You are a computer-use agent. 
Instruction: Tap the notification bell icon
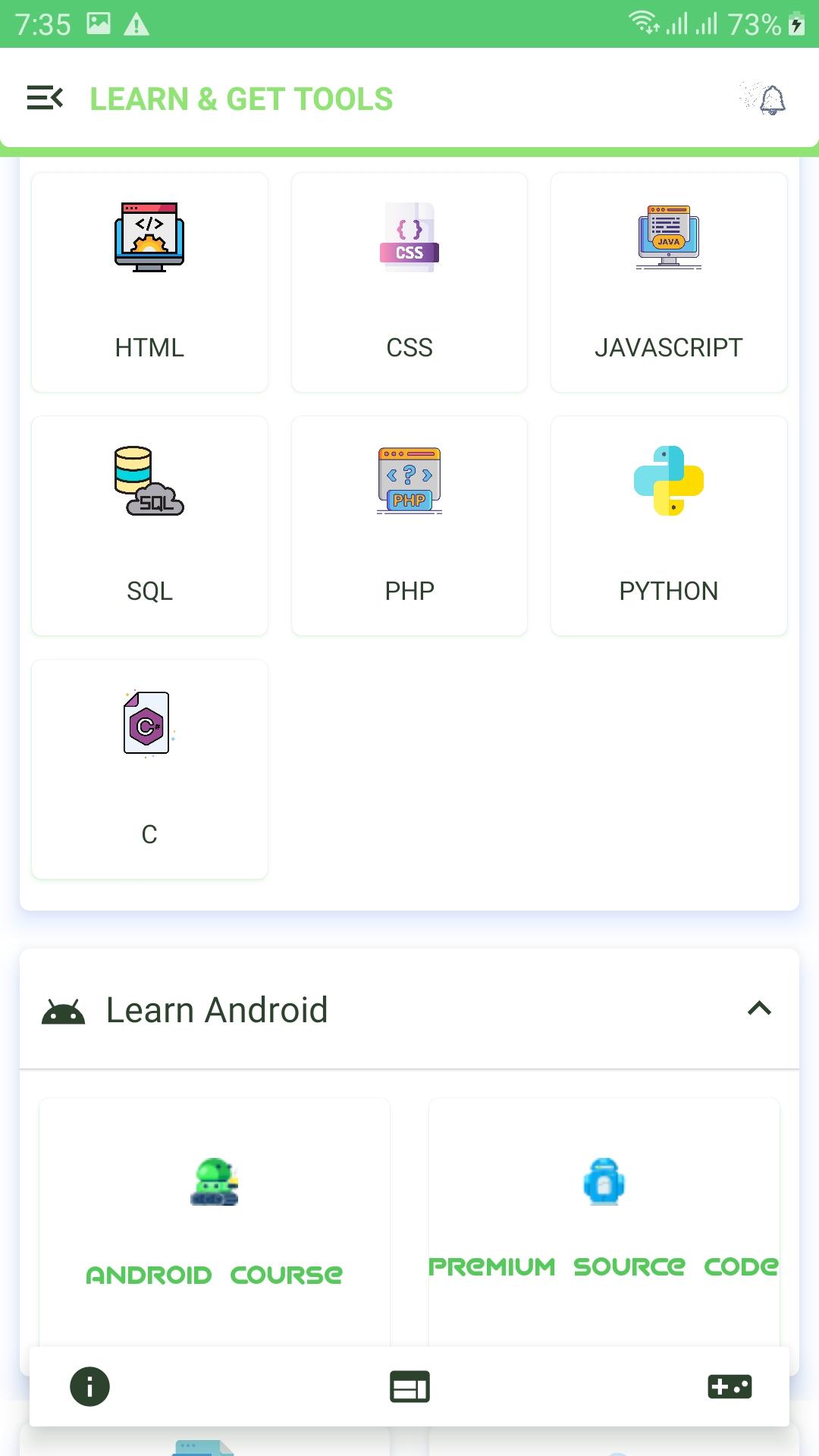764,99
